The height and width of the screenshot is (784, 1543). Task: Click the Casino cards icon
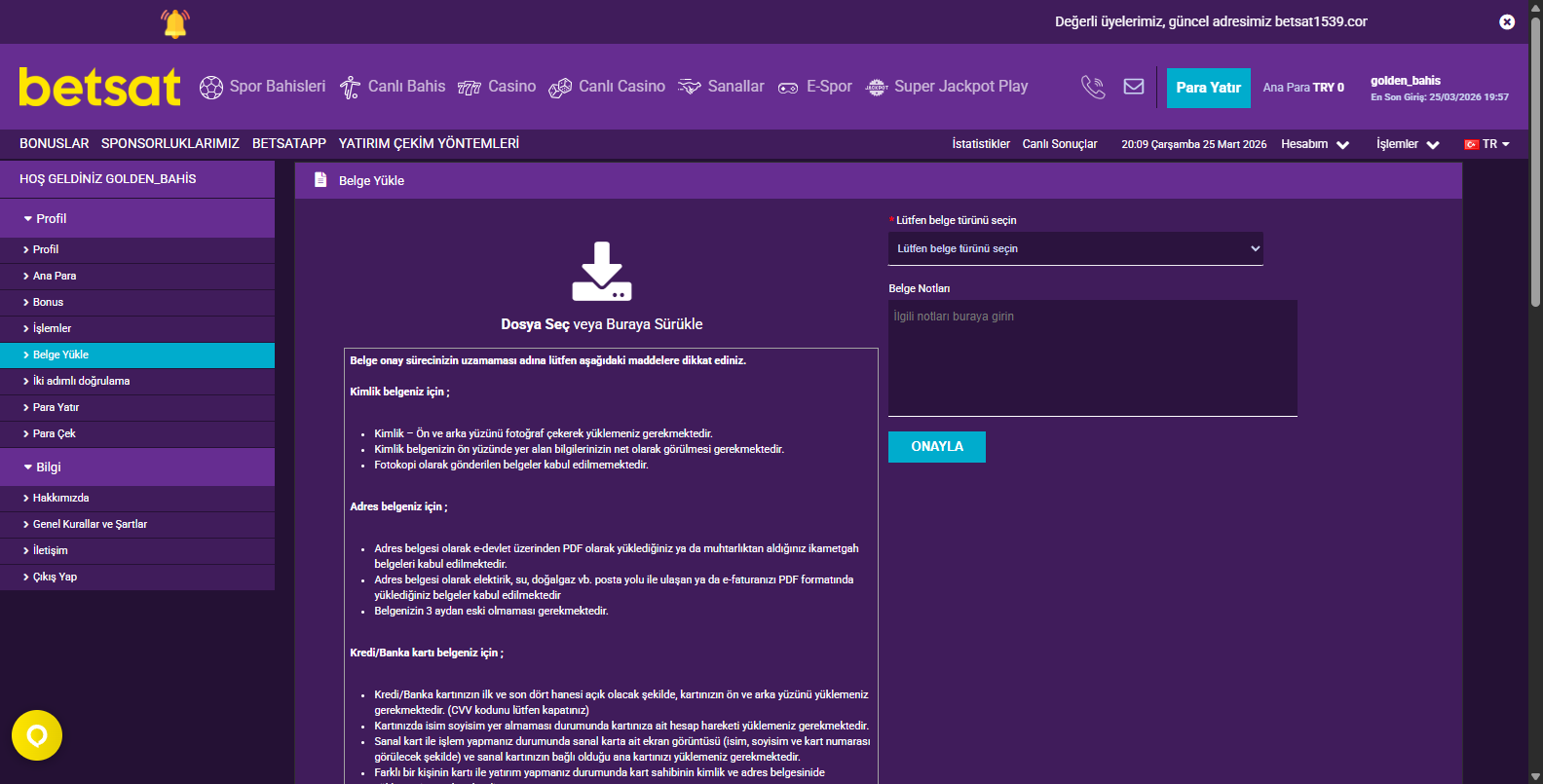click(470, 88)
